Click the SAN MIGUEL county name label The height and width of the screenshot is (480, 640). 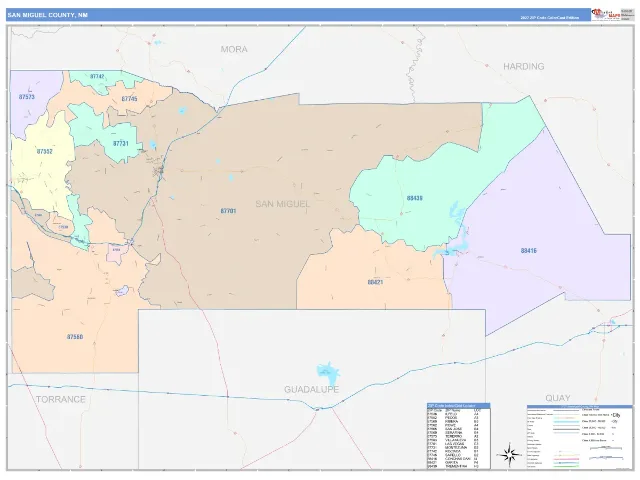(x=283, y=204)
